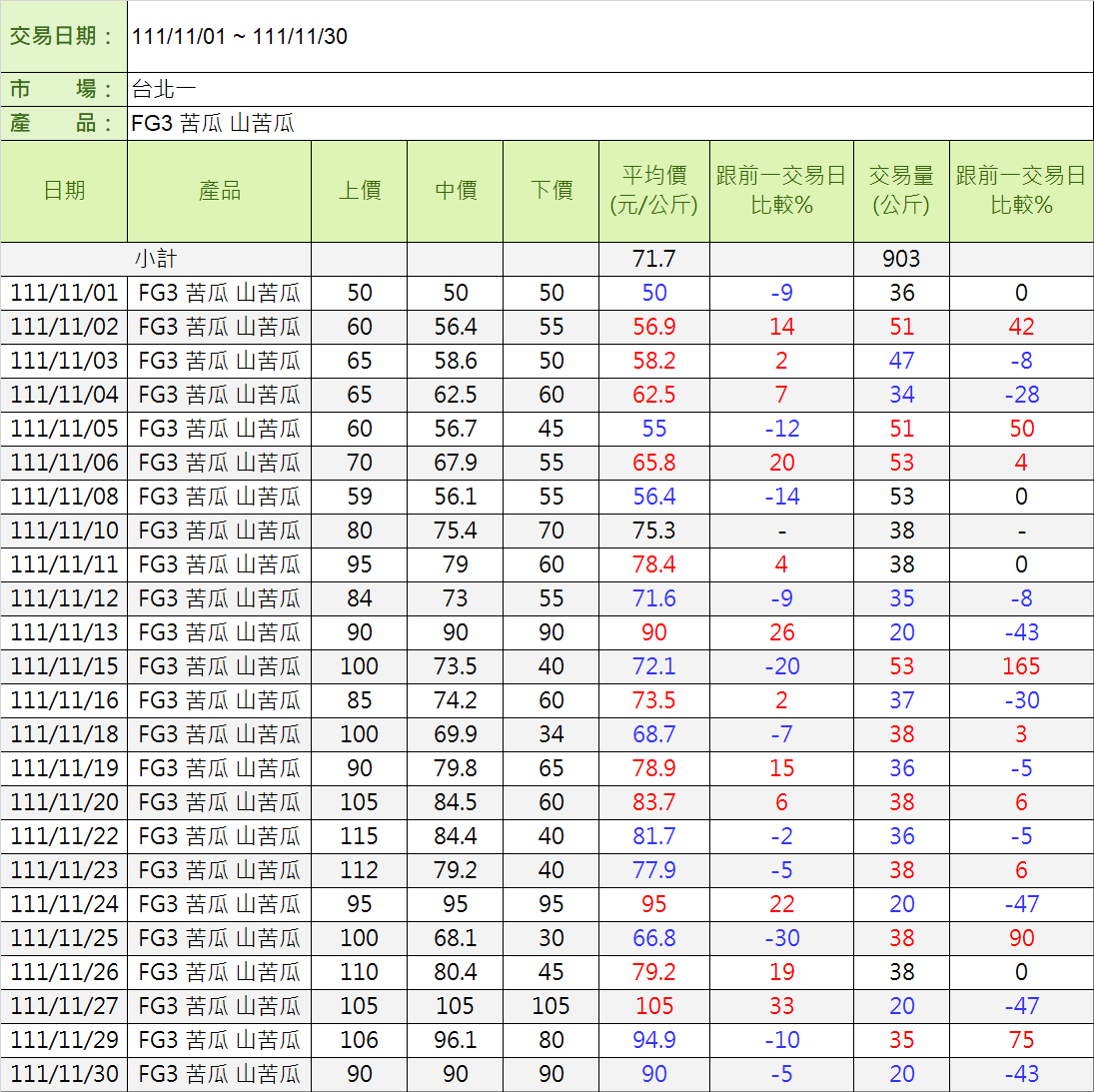Click the date range 111/11/01 ~ 111/11/30
This screenshot has width=1094, height=1092.
pos(240,37)
